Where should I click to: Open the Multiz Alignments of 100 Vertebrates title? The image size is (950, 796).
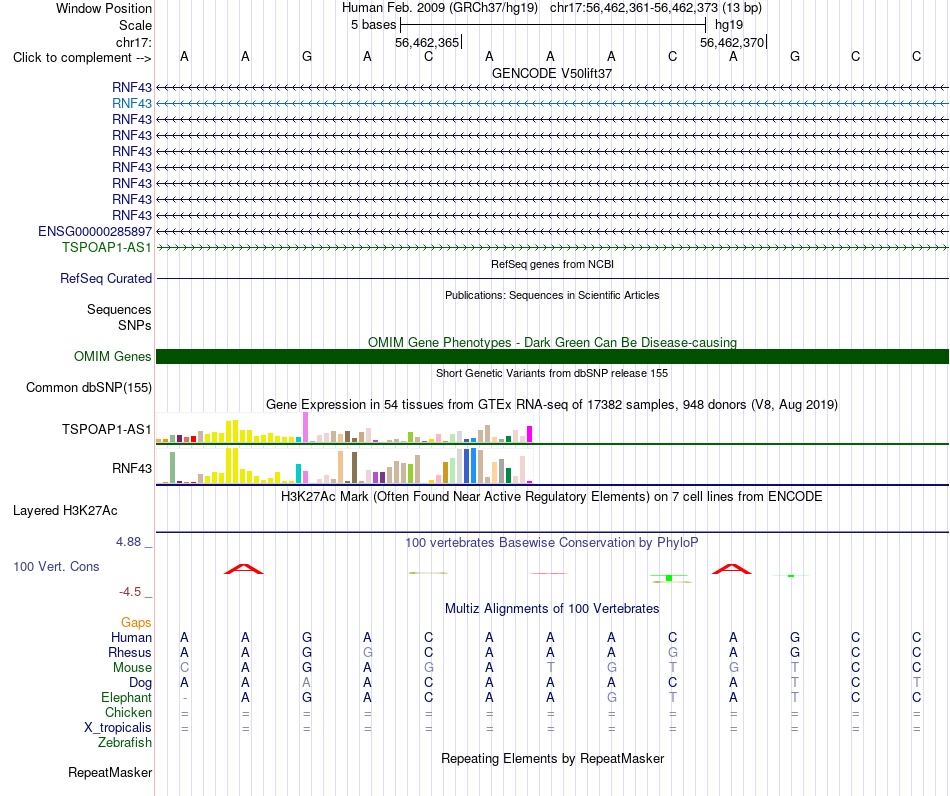pos(552,608)
